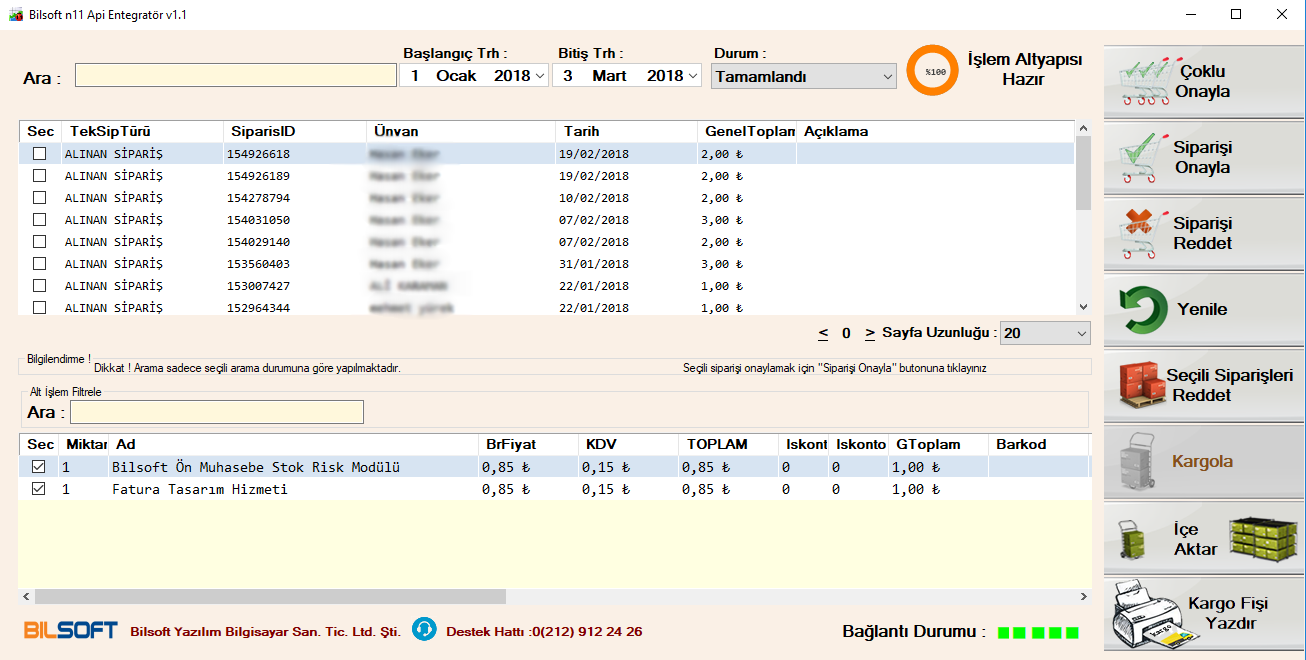The image size is (1306, 660).
Task: Sort items by the TOPLAM column header
Action: click(x=729, y=444)
